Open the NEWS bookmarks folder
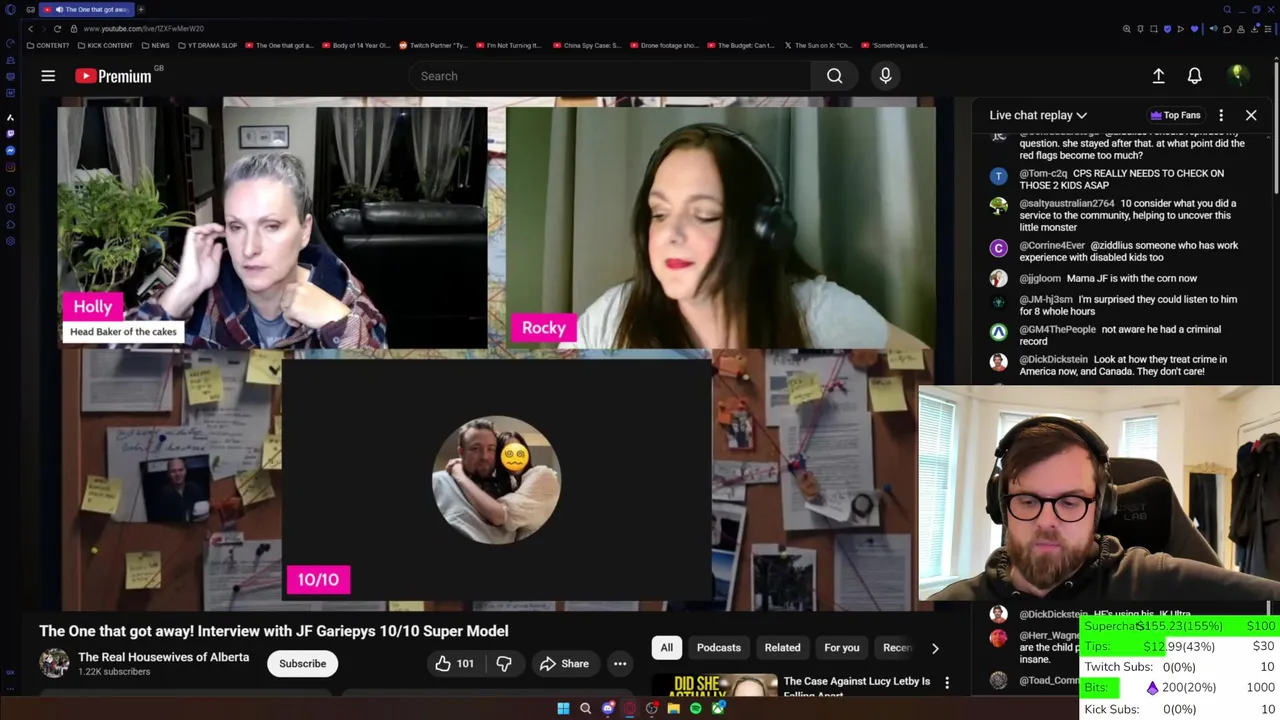This screenshot has width=1280, height=720. click(x=155, y=45)
